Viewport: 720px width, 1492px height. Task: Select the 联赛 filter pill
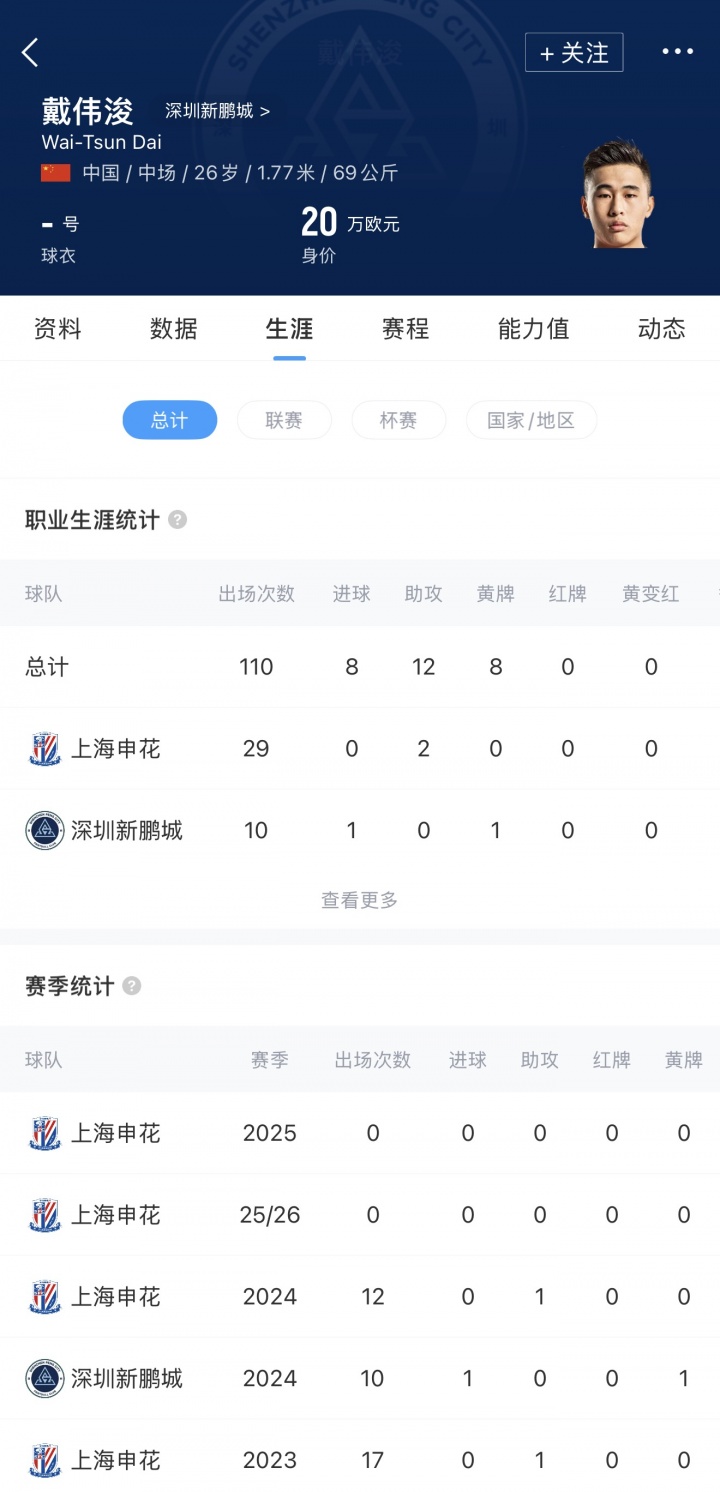point(284,421)
